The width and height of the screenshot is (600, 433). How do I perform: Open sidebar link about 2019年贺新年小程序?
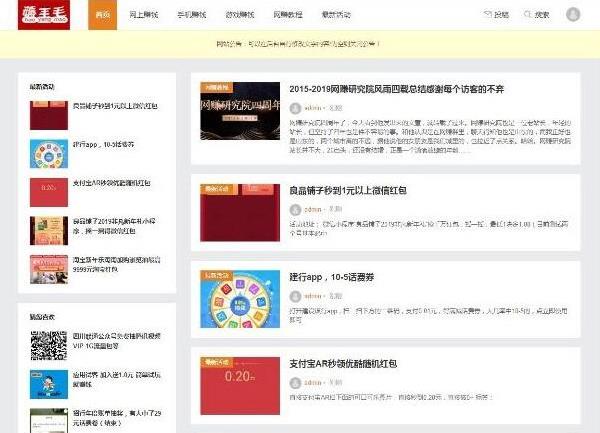tap(114, 226)
